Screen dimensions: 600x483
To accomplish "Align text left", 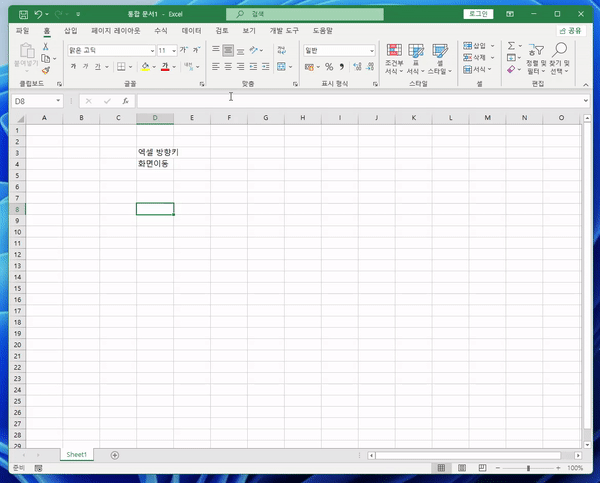I will pyautogui.click(x=216, y=67).
